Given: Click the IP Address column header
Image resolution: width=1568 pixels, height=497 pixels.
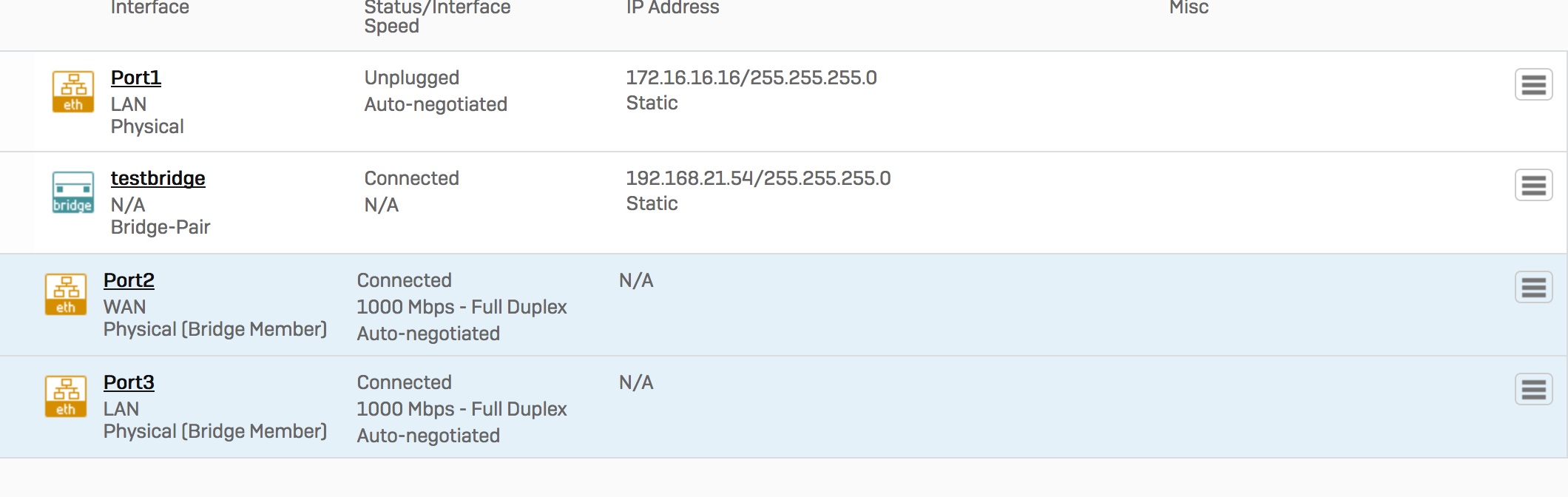Looking at the screenshot, I should [x=672, y=7].
